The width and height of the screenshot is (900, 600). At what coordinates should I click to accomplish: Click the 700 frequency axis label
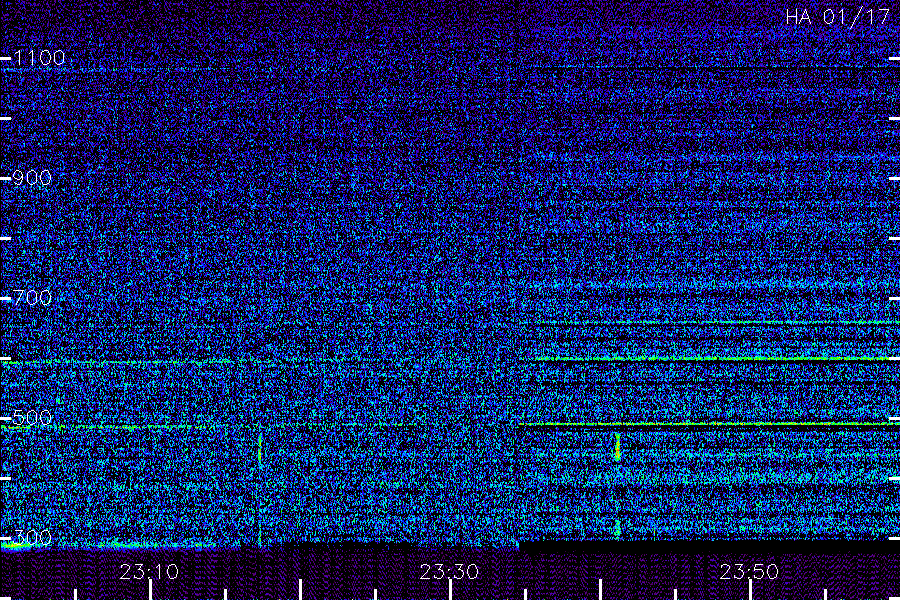click(x=32, y=297)
